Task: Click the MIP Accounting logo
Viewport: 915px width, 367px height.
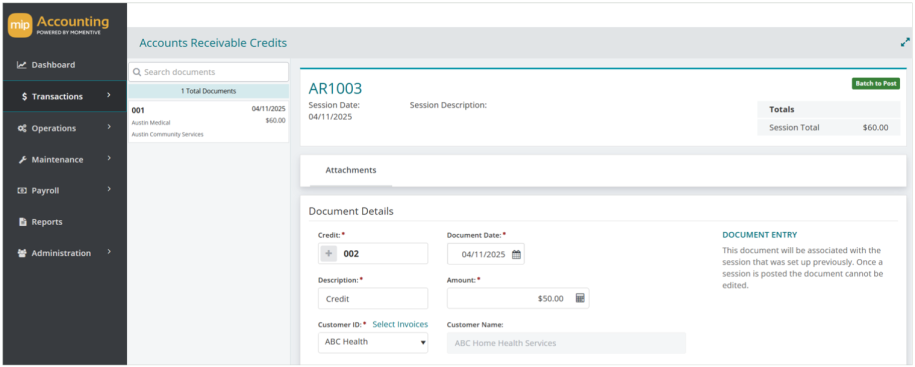Action: point(59,26)
